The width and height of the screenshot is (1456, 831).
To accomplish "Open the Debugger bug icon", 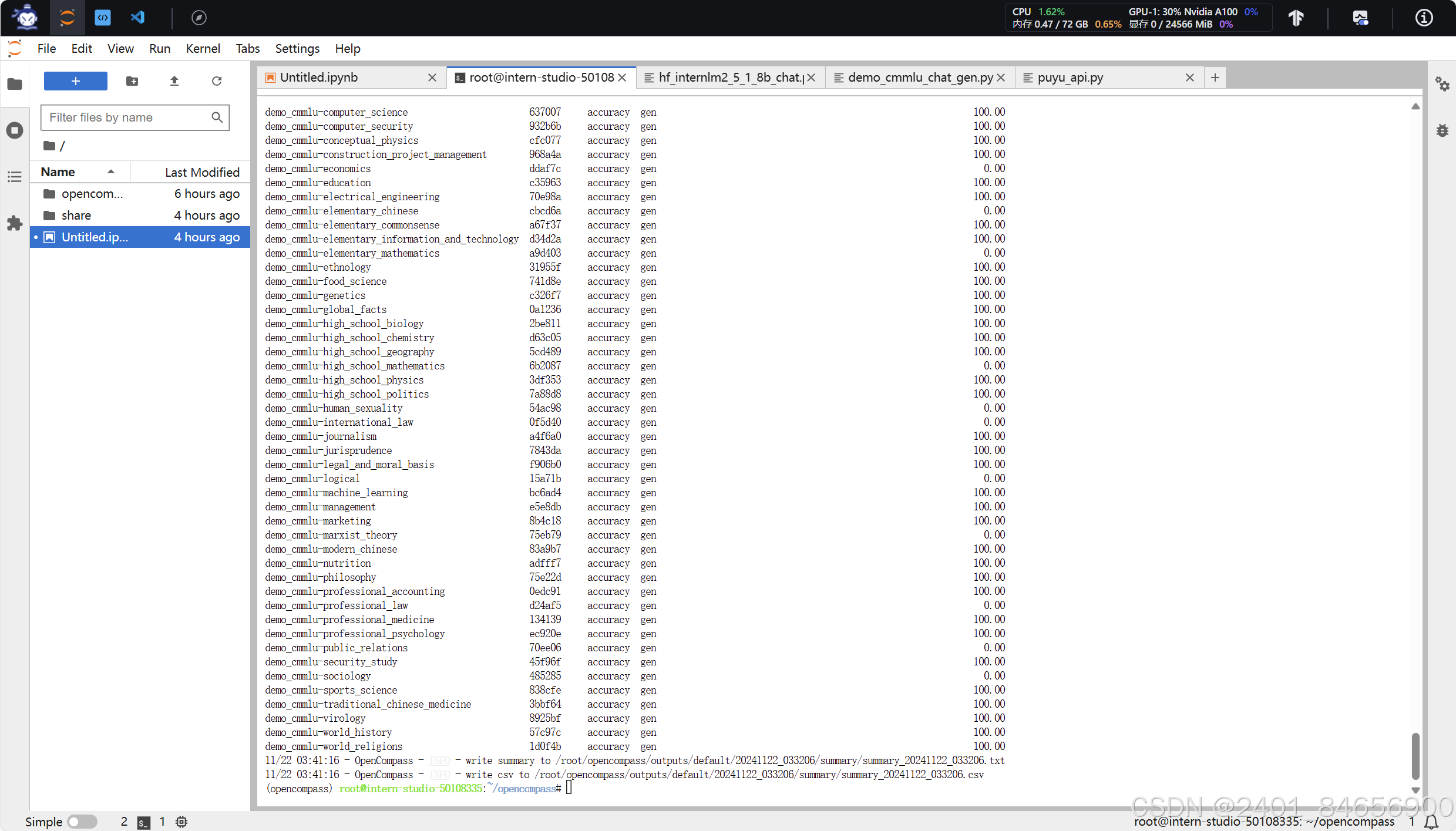I will [1442, 130].
